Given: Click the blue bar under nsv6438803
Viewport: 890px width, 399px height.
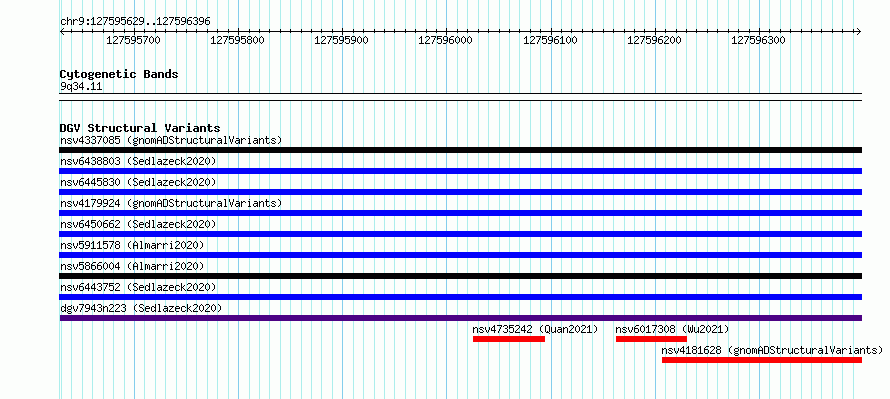Looking at the screenshot, I should click(x=461, y=171).
